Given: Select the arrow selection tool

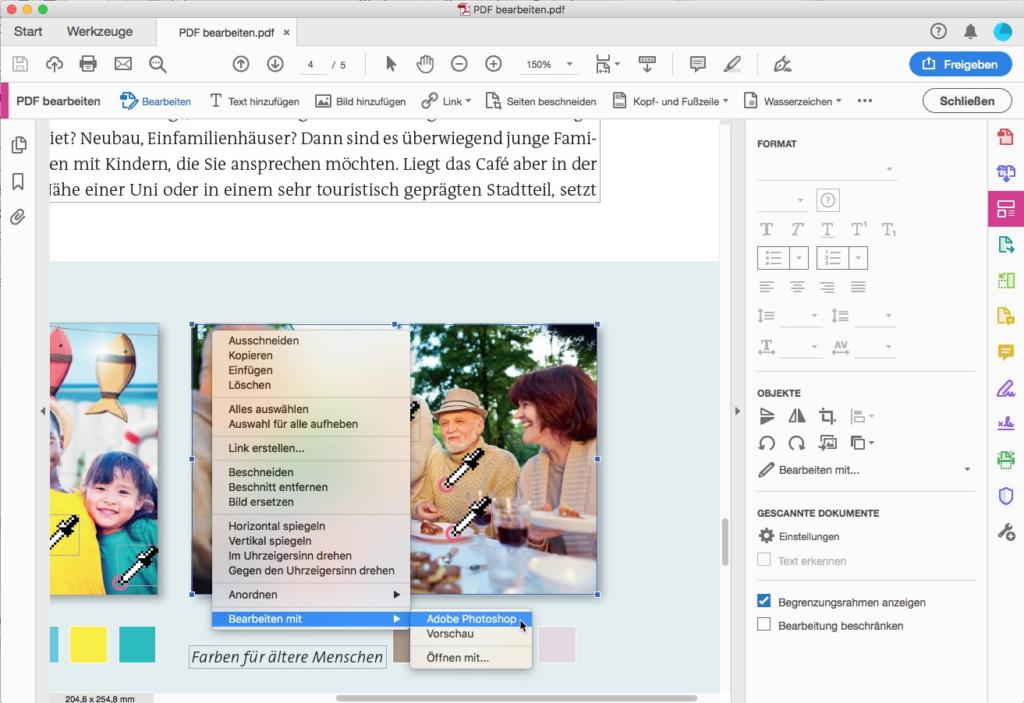Looking at the screenshot, I should [391, 64].
